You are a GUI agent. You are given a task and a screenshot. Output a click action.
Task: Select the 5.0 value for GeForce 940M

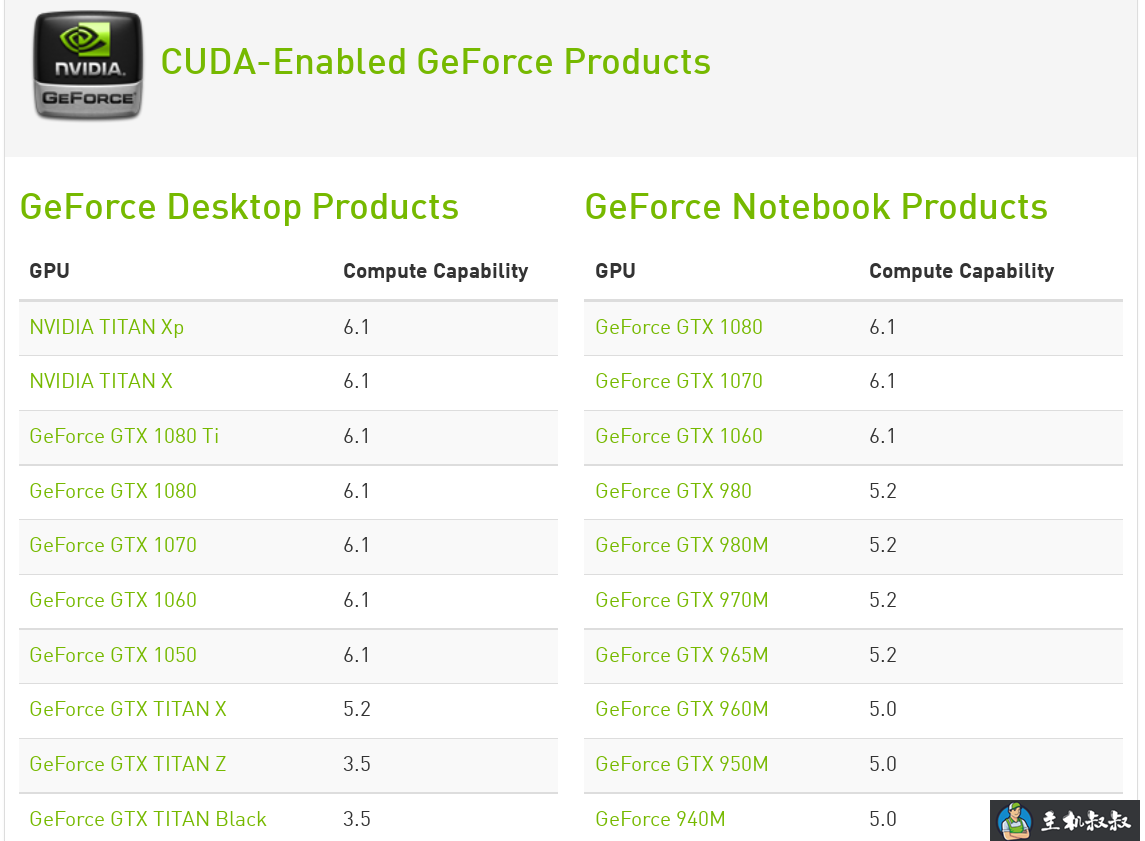pyautogui.click(x=883, y=819)
